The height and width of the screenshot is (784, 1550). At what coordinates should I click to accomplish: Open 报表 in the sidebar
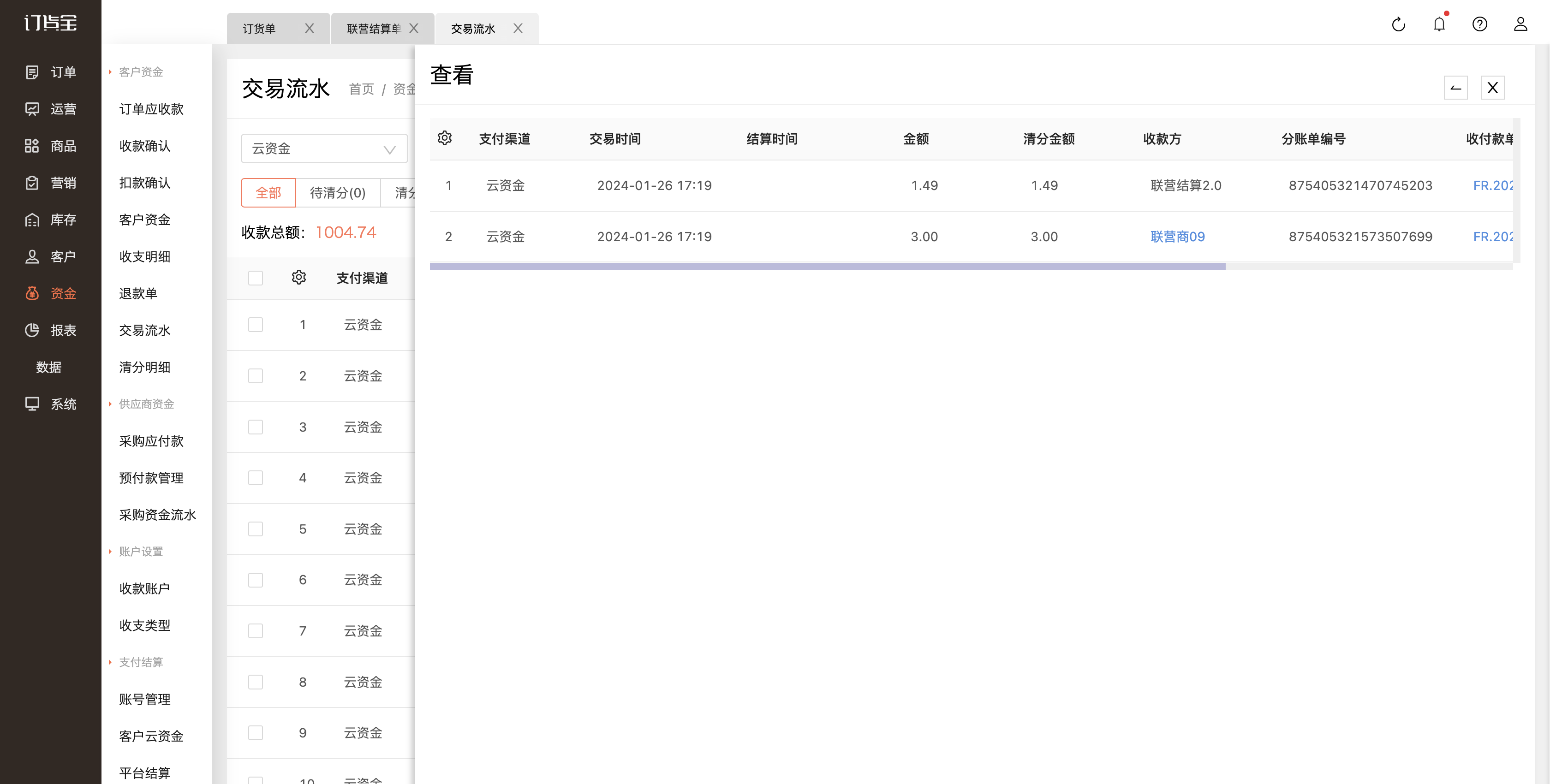[51, 330]
